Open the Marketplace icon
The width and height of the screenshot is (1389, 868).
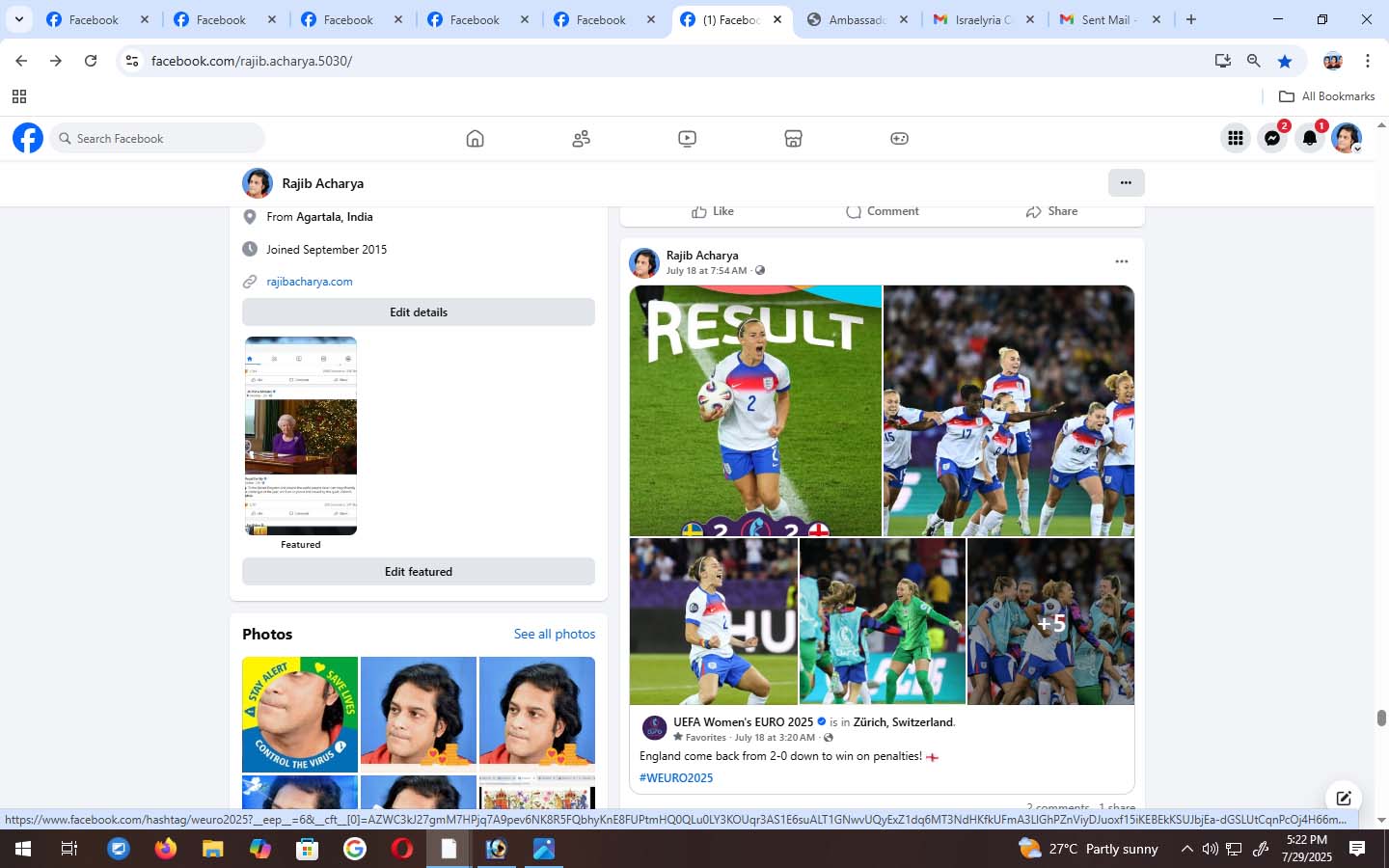793,138
